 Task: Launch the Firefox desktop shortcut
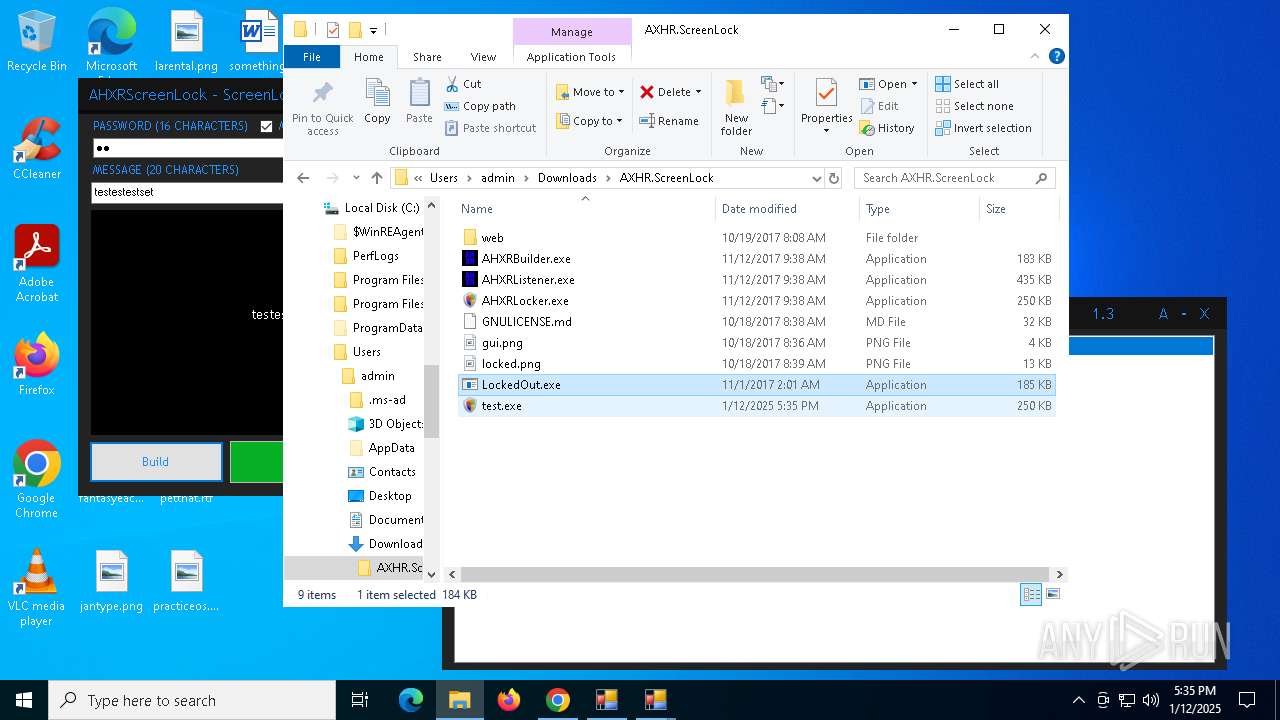click(x=37, y=364)
